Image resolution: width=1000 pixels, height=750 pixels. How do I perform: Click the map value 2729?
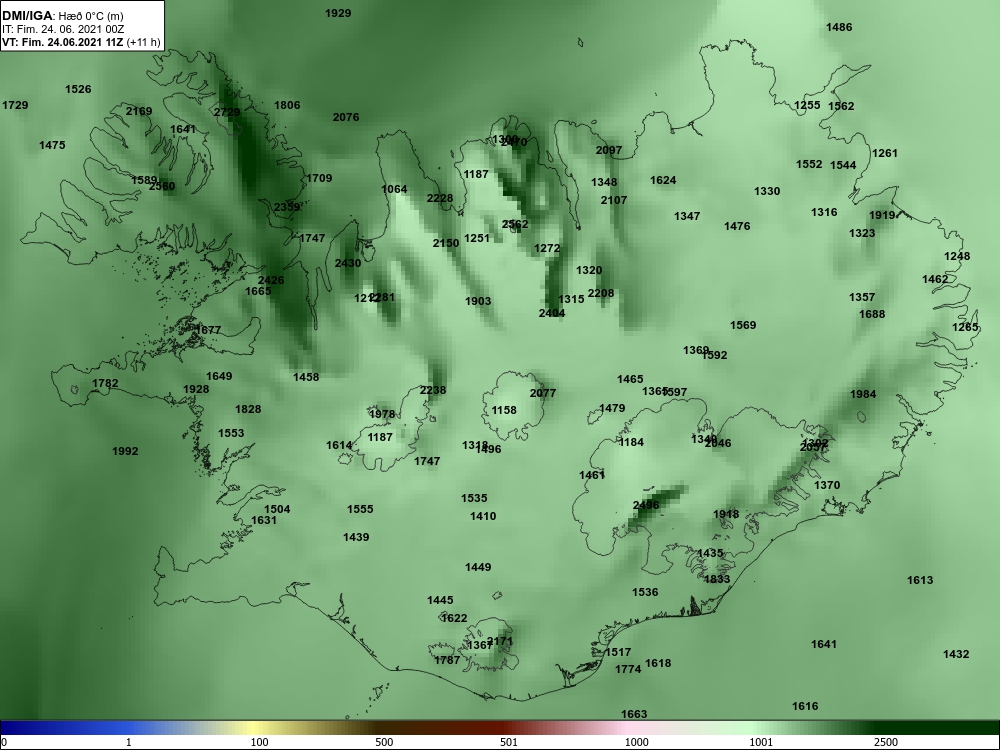227,112
